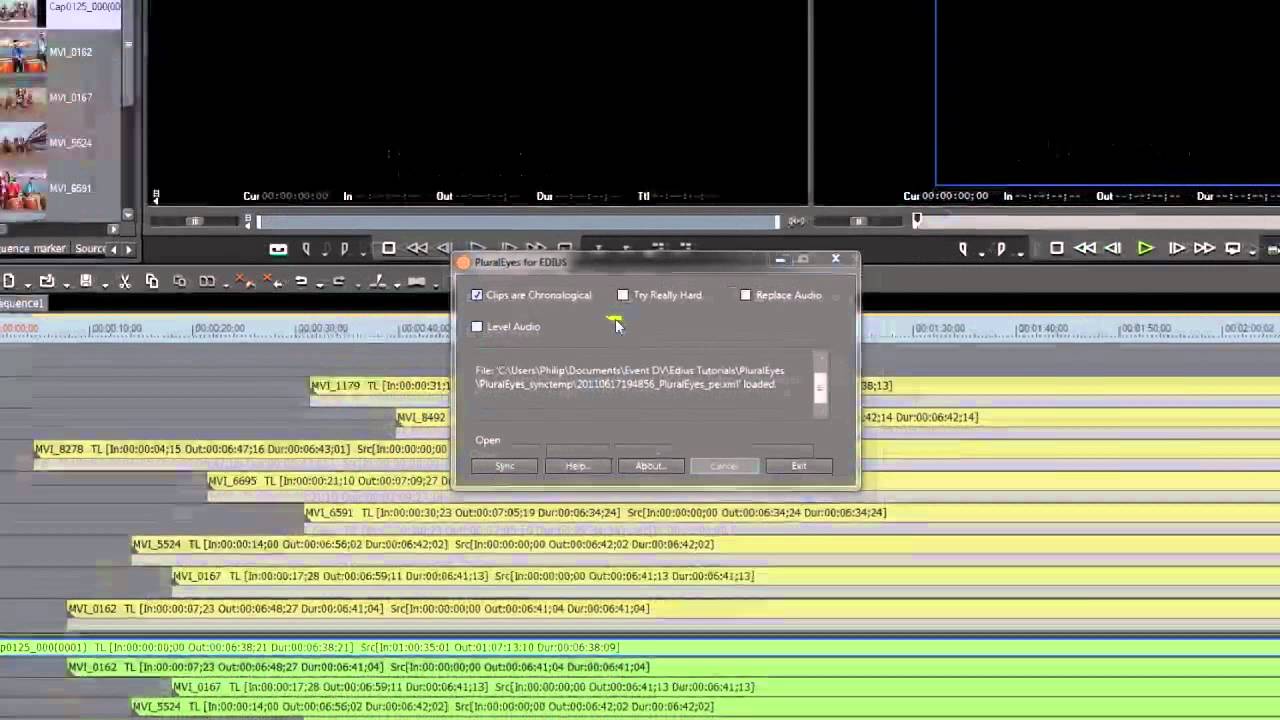Click the Set In icon in recorder monitor
Viewport: 1280px width, 720px height.
click(x=963, y=249)
